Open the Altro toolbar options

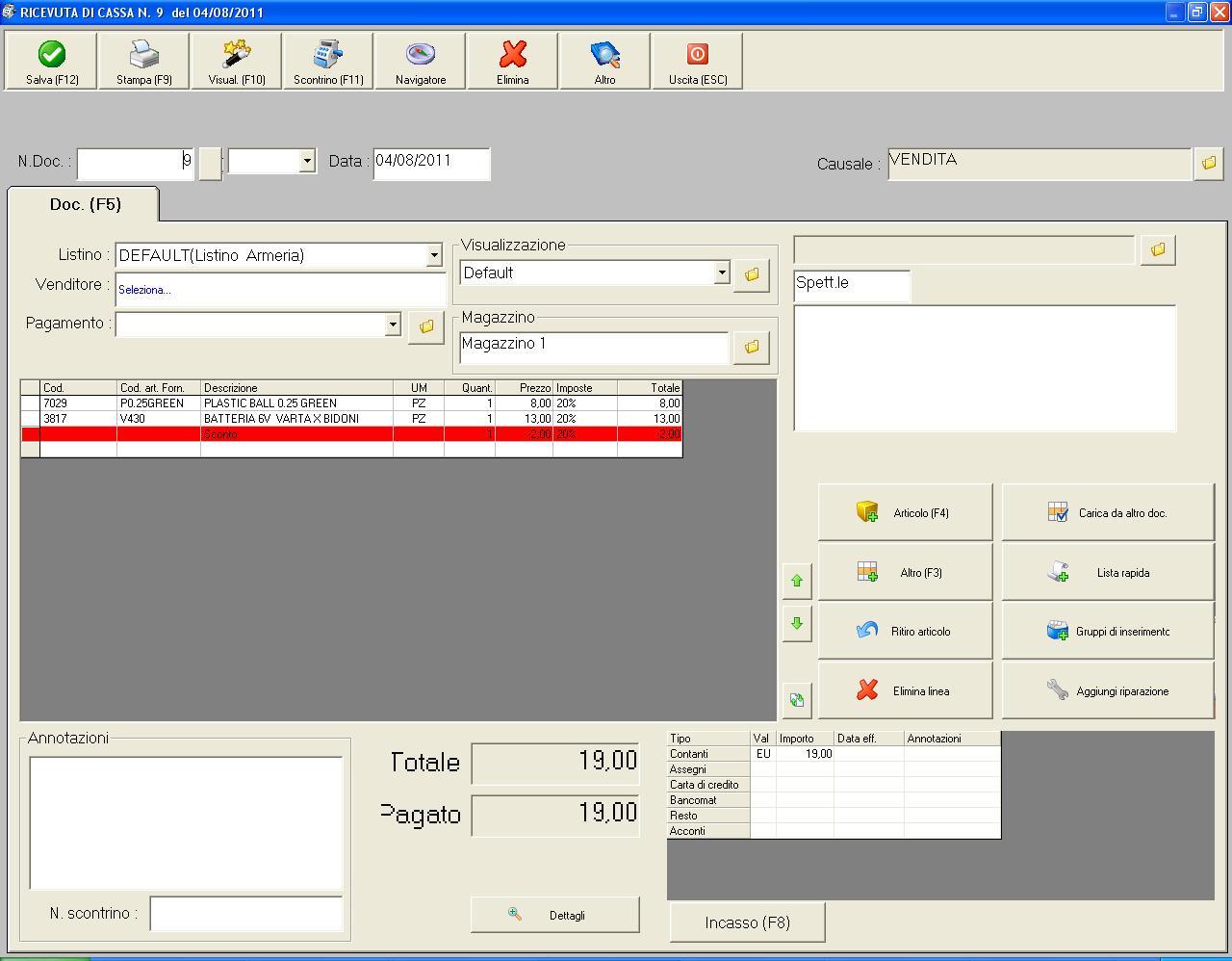[605, 62]
